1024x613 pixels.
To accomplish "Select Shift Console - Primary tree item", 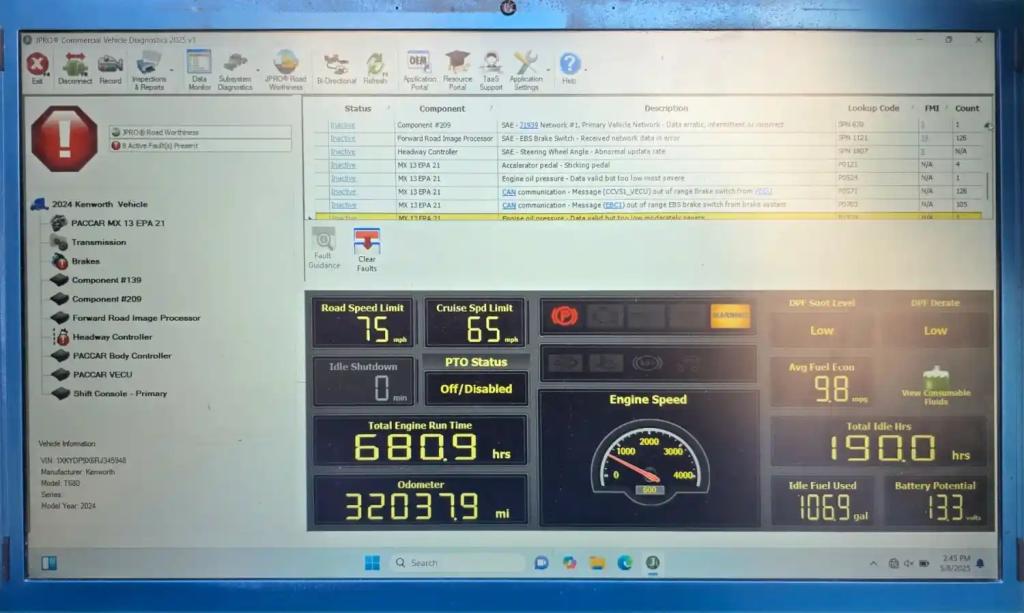I will tap(119, 394).
